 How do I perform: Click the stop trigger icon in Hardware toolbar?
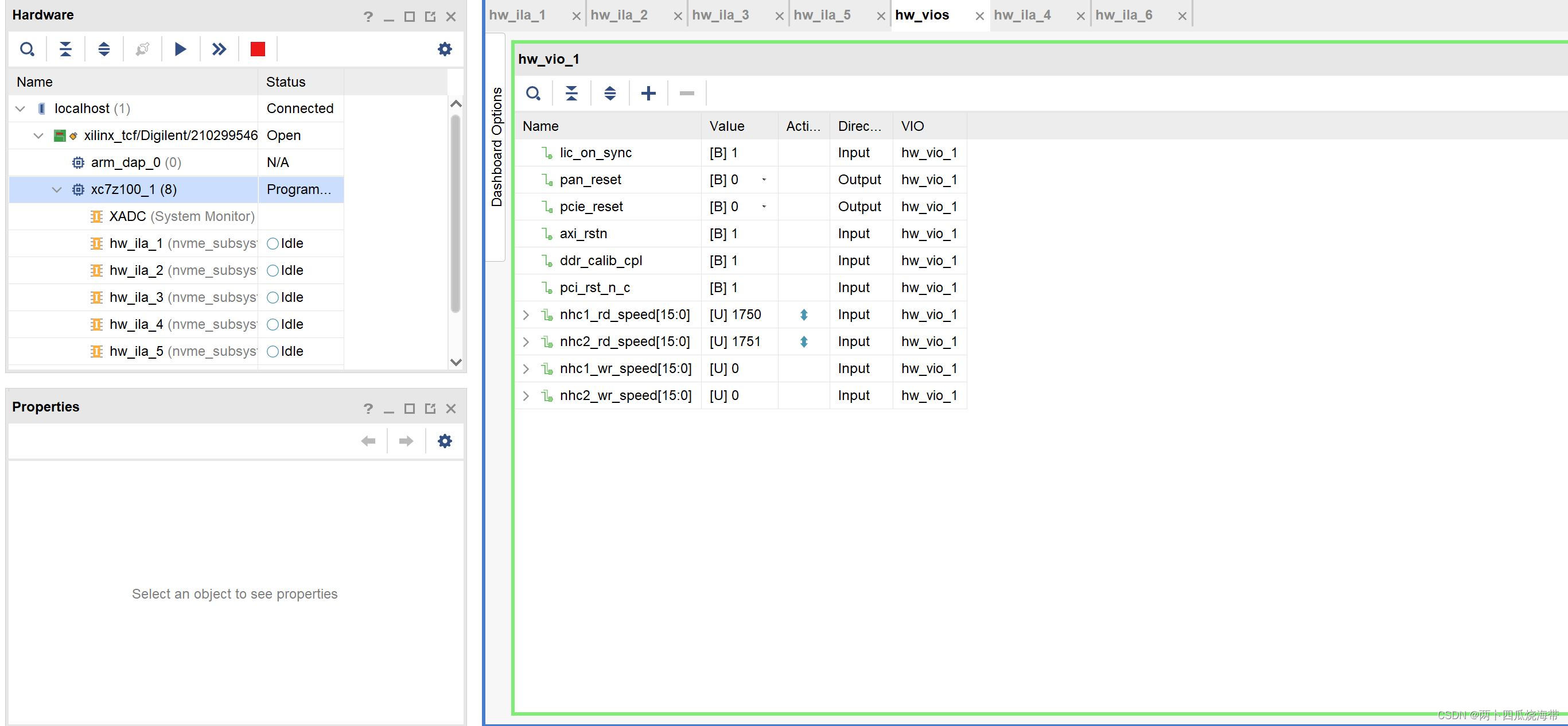[x=258, y=48]
